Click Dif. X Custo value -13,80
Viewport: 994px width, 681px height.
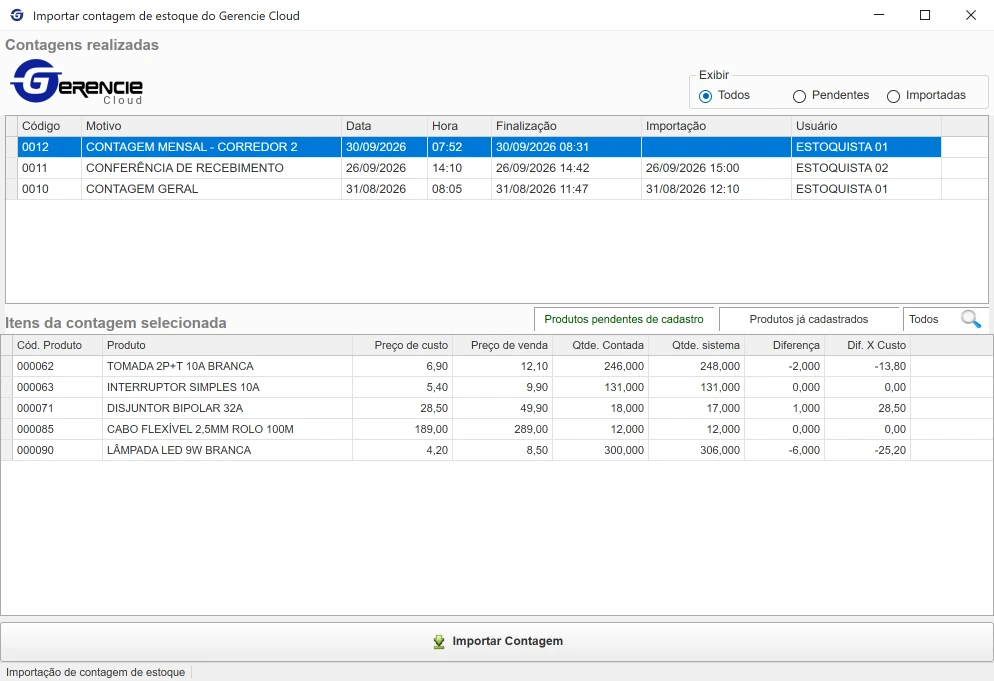[x=867, y=366]
